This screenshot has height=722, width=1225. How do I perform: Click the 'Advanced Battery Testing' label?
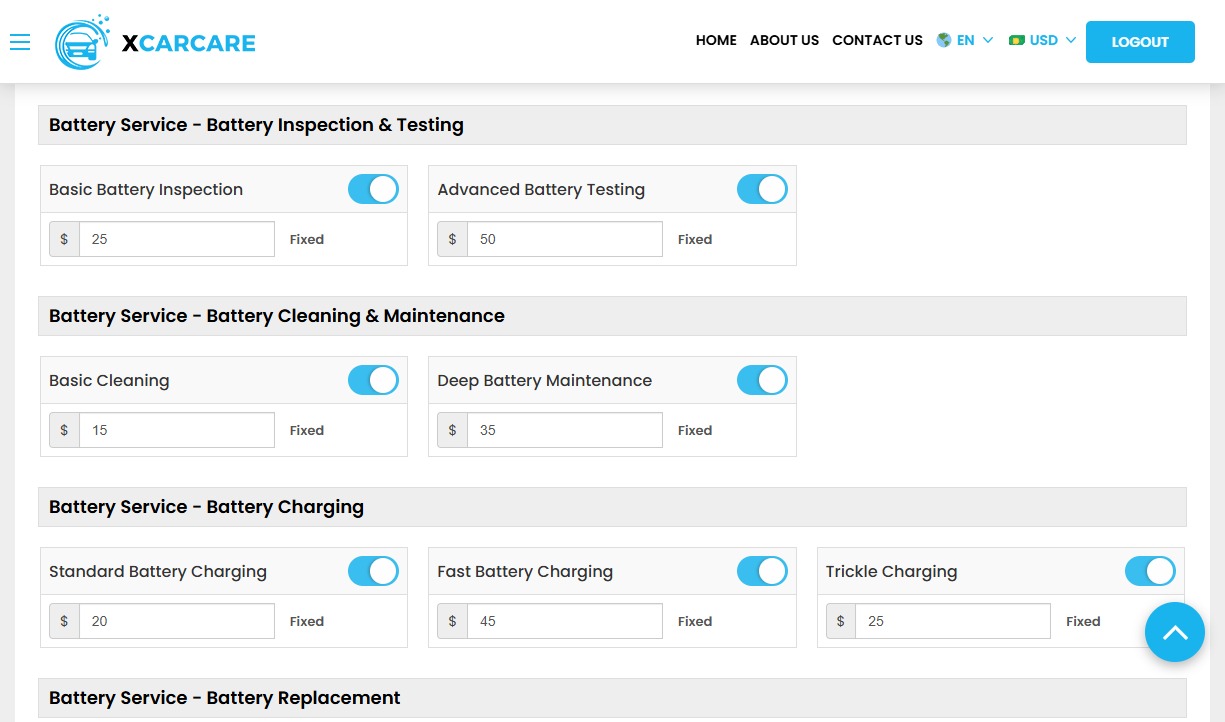(x=541, y=190)
